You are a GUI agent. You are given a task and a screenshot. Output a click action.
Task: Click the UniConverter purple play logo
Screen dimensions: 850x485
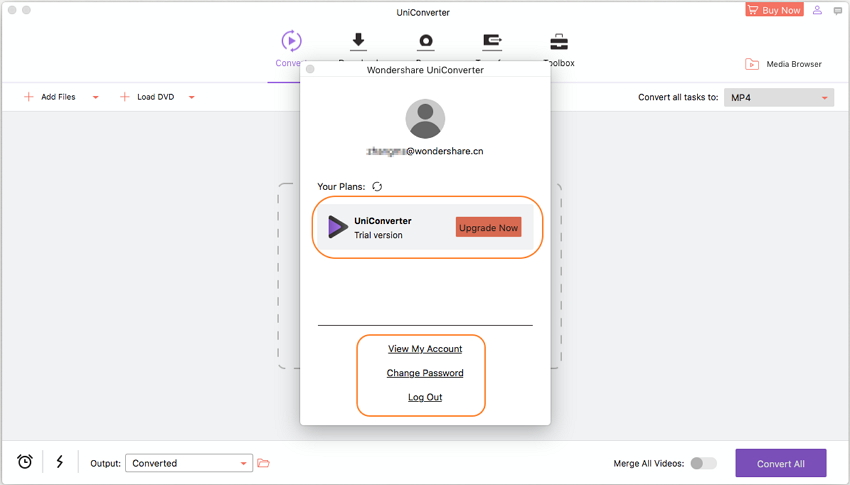point(337,227)
